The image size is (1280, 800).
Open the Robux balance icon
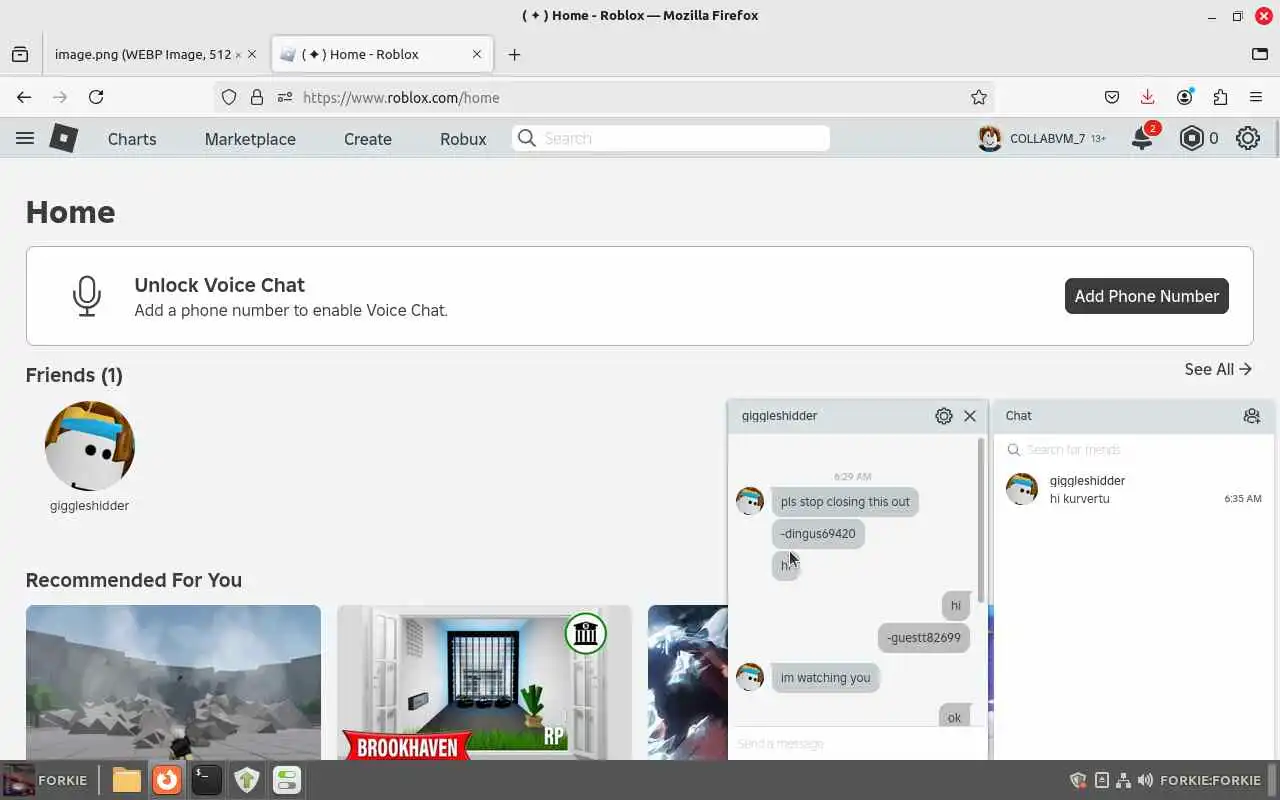point(1191,139)
